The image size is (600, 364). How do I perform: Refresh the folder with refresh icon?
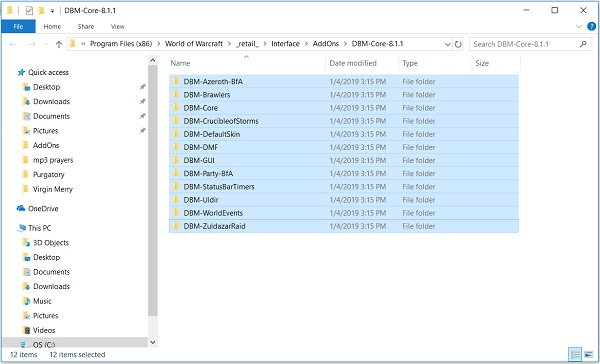(458, 44)
